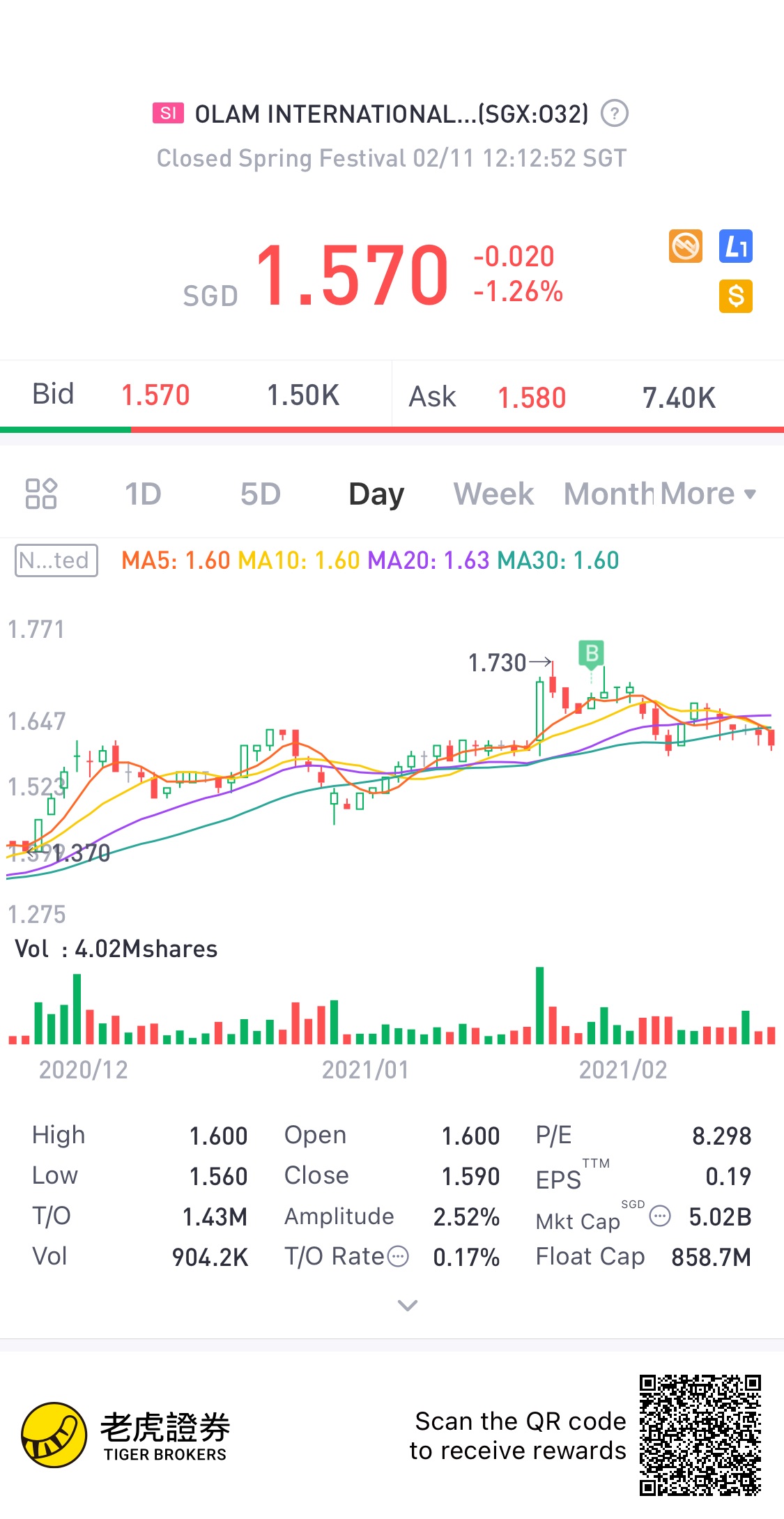784x1519 pixels.
Task: Tap the blue L1 quote level icon
Action: click(736, 246)
